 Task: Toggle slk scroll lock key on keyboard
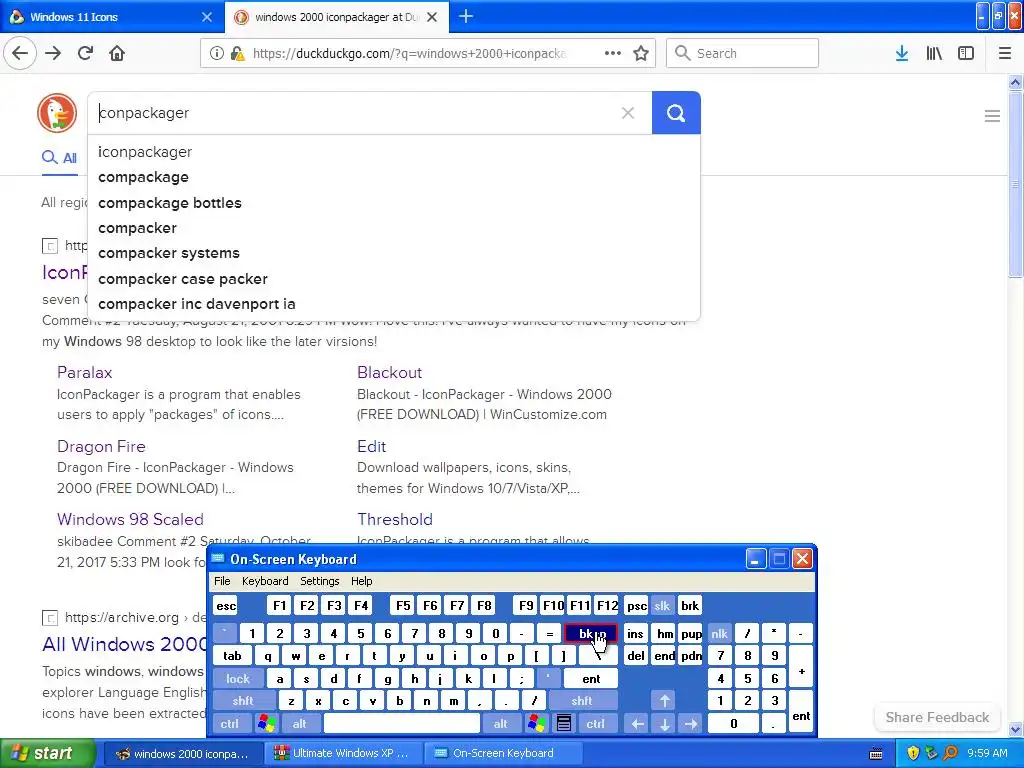coord(662,605)
